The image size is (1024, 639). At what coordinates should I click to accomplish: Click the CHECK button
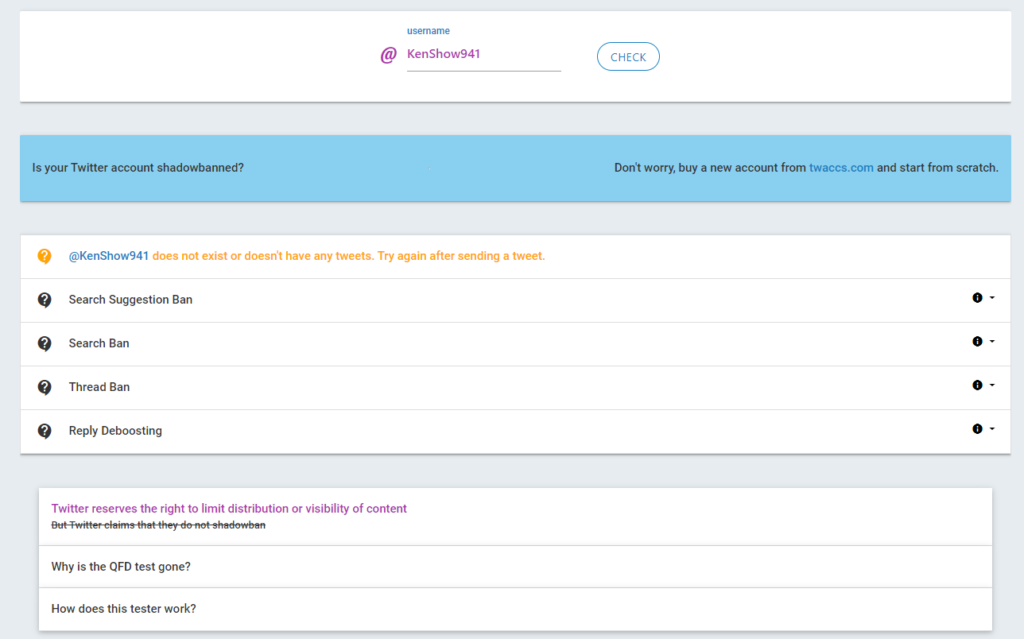coord(628,57)
